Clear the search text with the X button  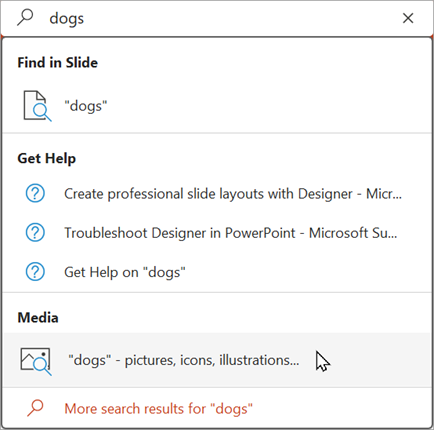408,18
